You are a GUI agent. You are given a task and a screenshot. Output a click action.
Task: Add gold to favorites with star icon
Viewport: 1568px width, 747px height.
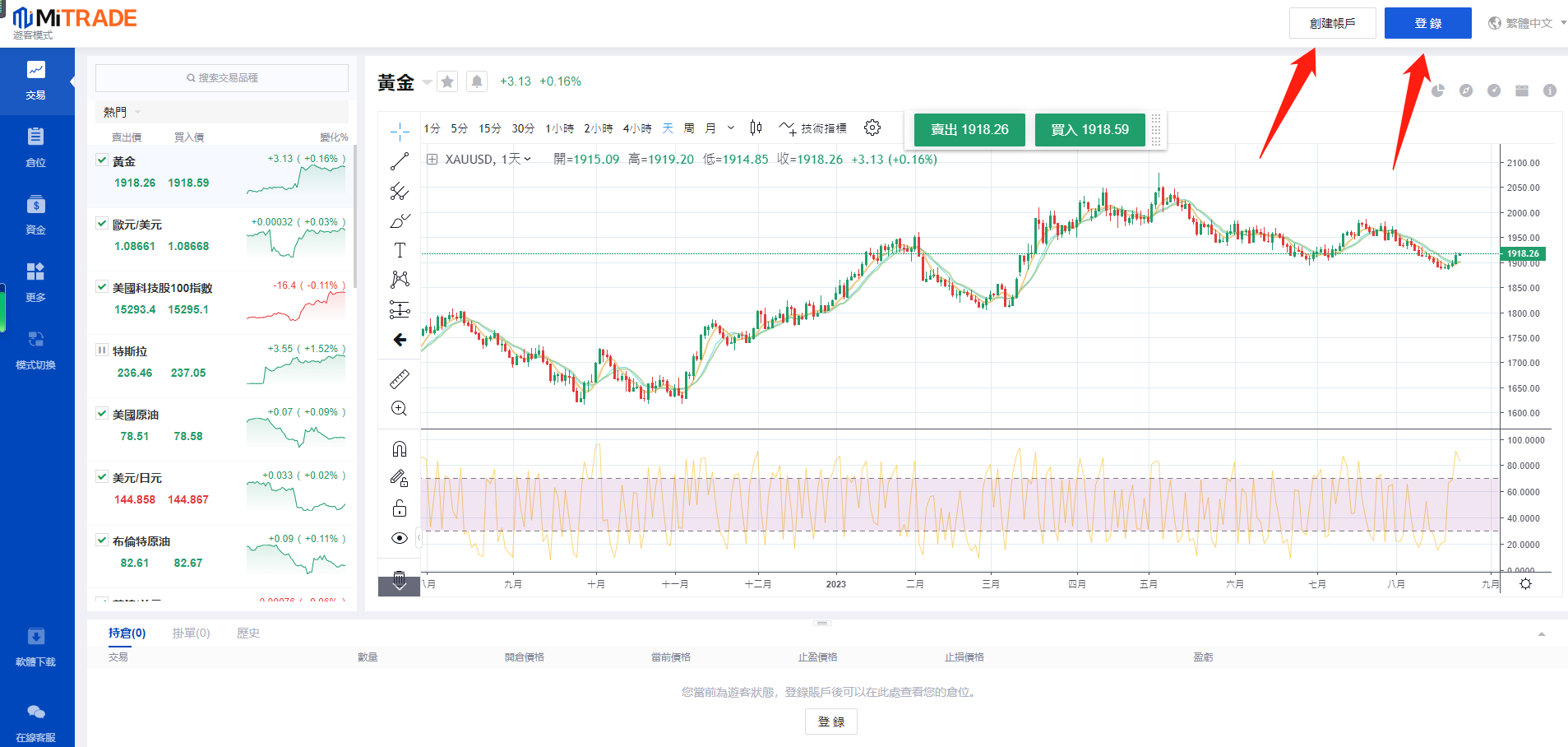[x=447, y=81]
